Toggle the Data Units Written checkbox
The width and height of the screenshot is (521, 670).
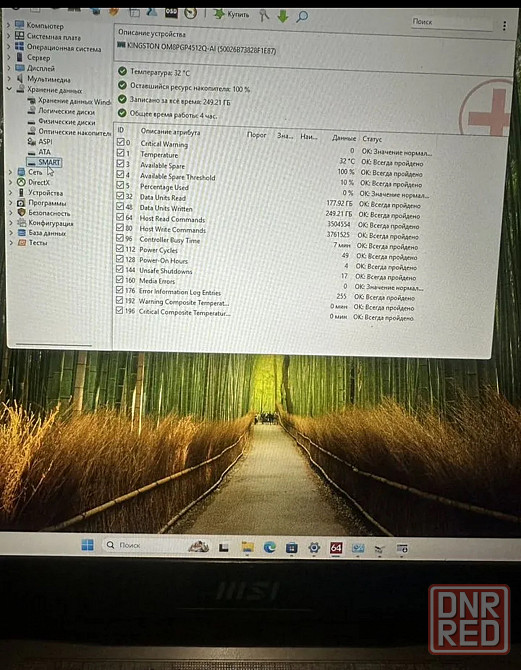(x=120, y=206)
